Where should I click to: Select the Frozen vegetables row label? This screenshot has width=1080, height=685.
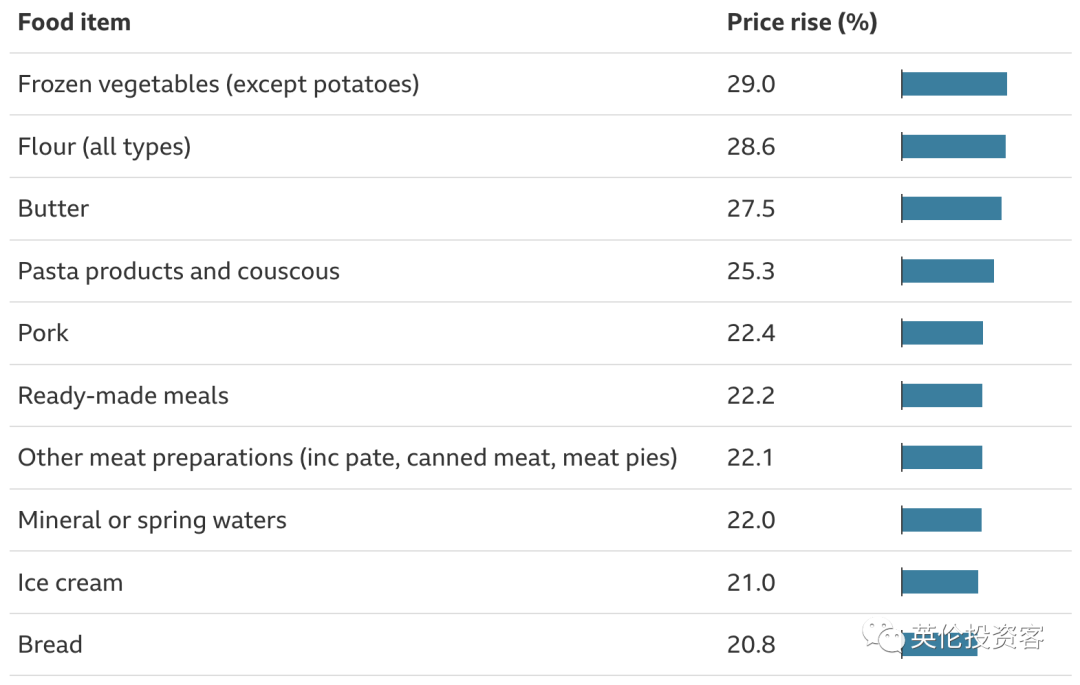pos(218,84)
